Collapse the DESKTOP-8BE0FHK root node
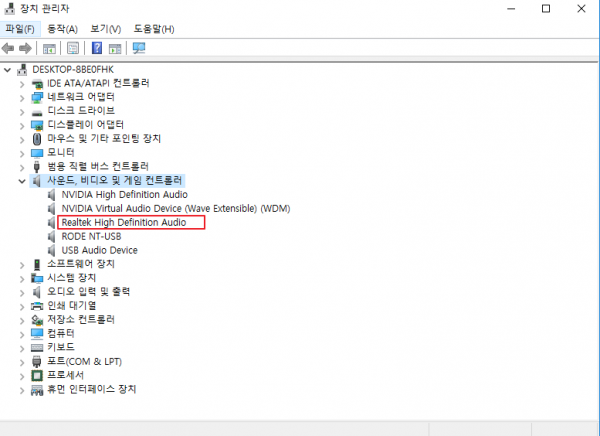 [x=7, y=70]
